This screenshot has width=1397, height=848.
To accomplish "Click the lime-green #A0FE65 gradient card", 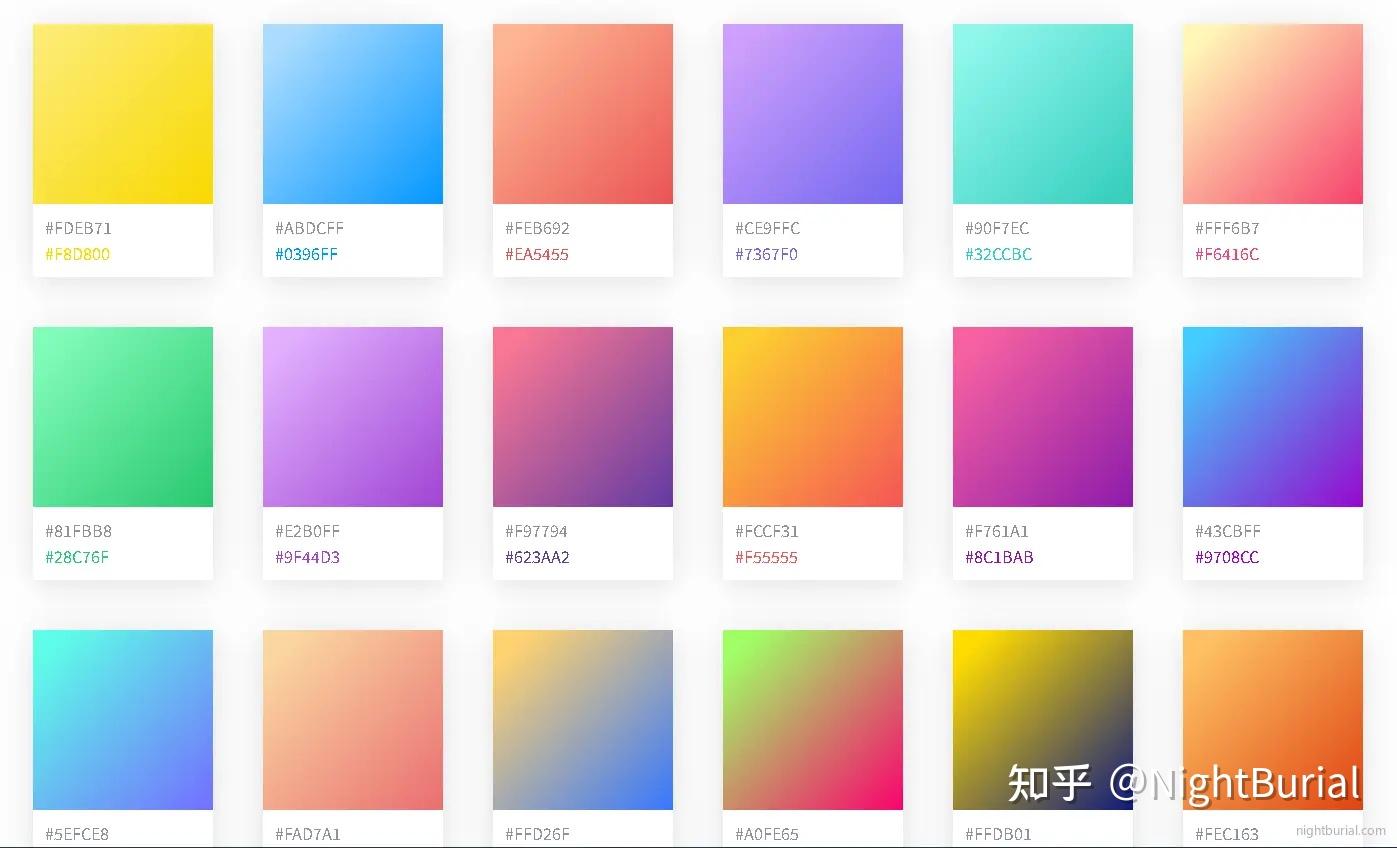I will [812, 719].
